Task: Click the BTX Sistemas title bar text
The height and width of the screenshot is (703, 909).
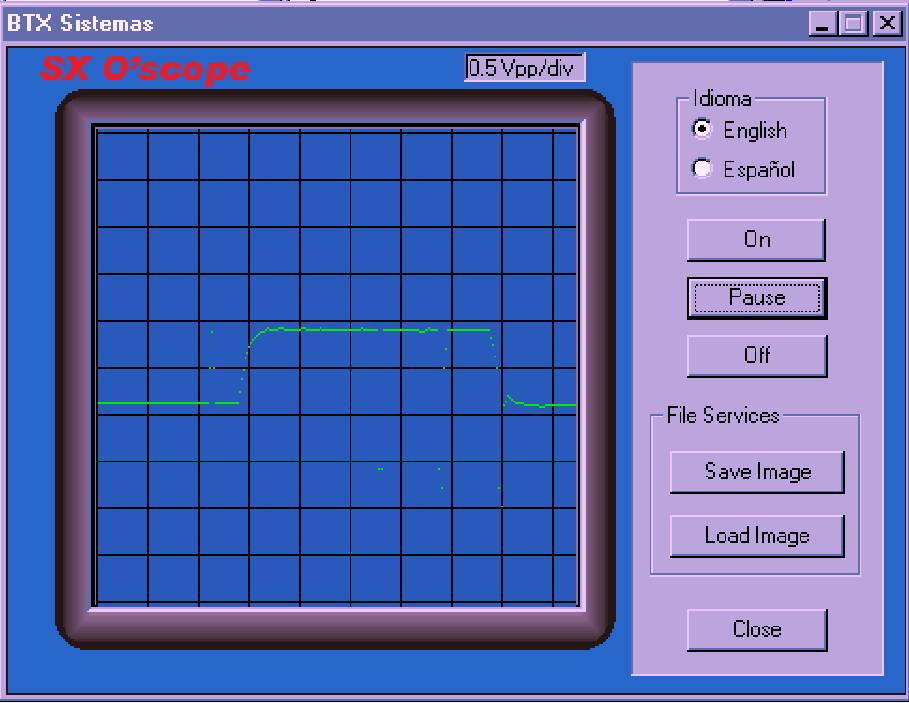Action: tap(80, 24)
